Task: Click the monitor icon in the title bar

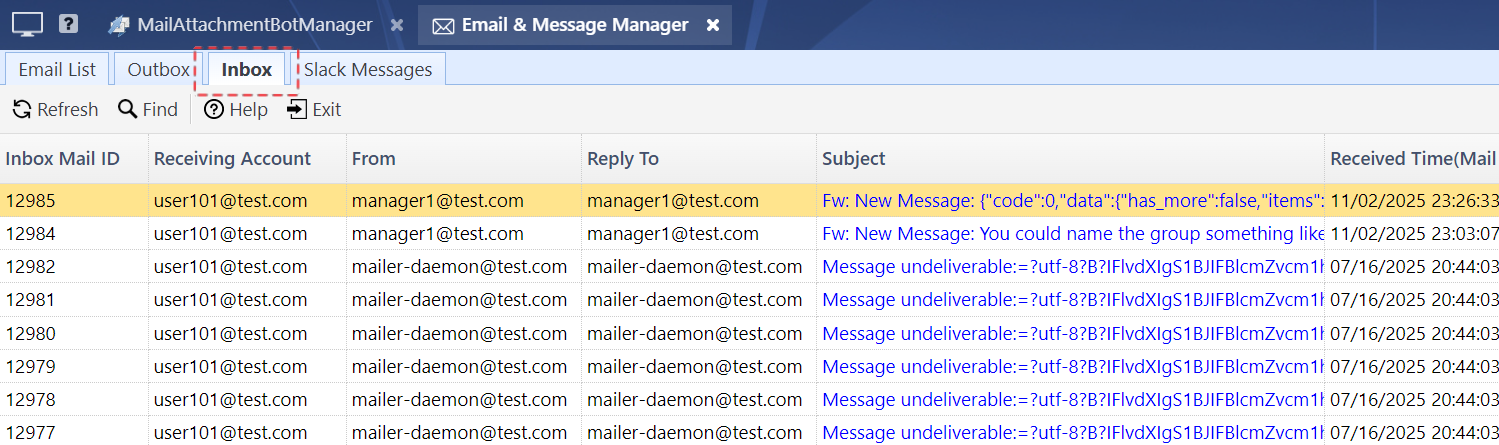Action: 27,24
